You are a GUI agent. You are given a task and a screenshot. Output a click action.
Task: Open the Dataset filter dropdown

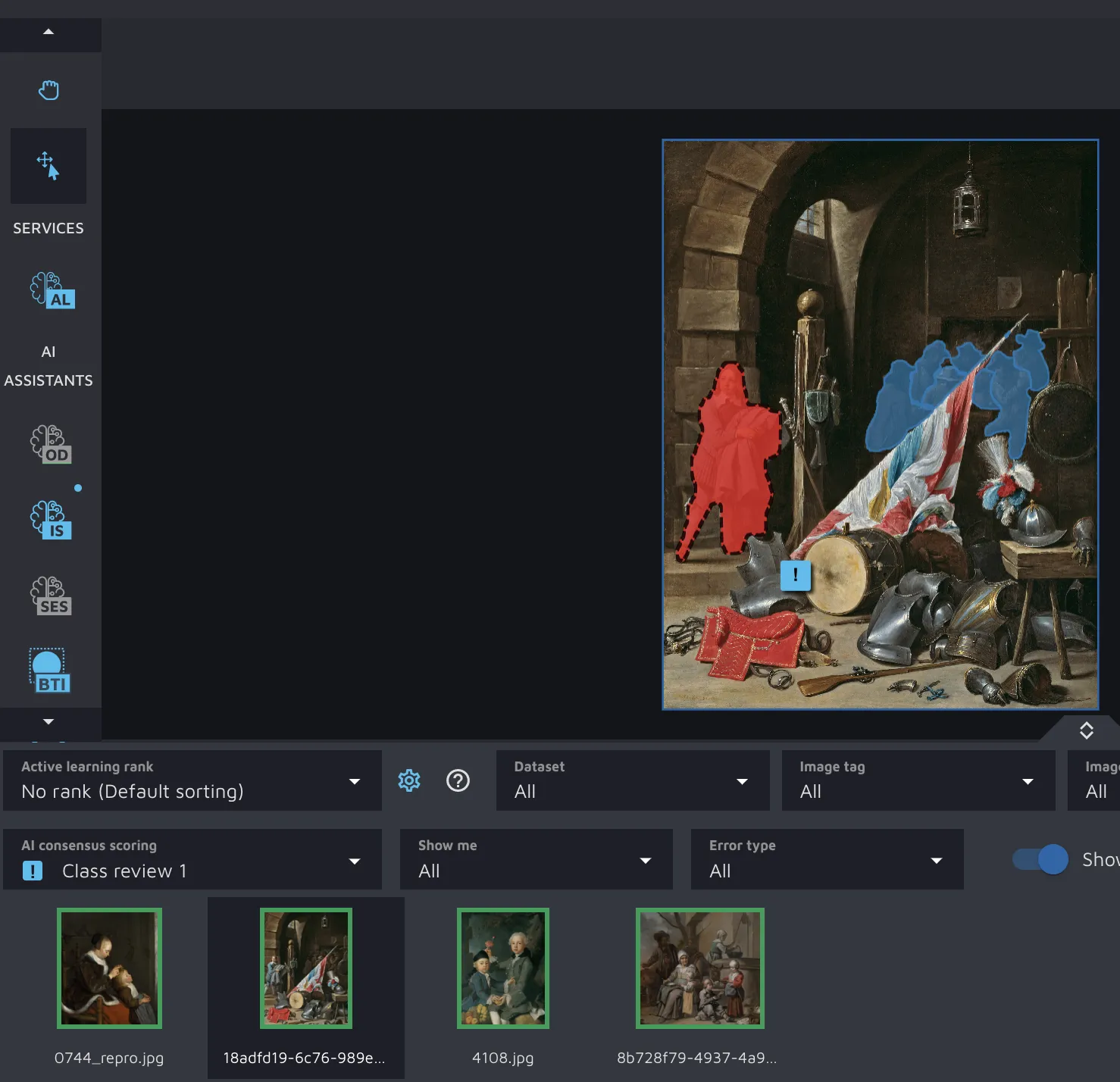pyautogui.click(x=632, y=781)
